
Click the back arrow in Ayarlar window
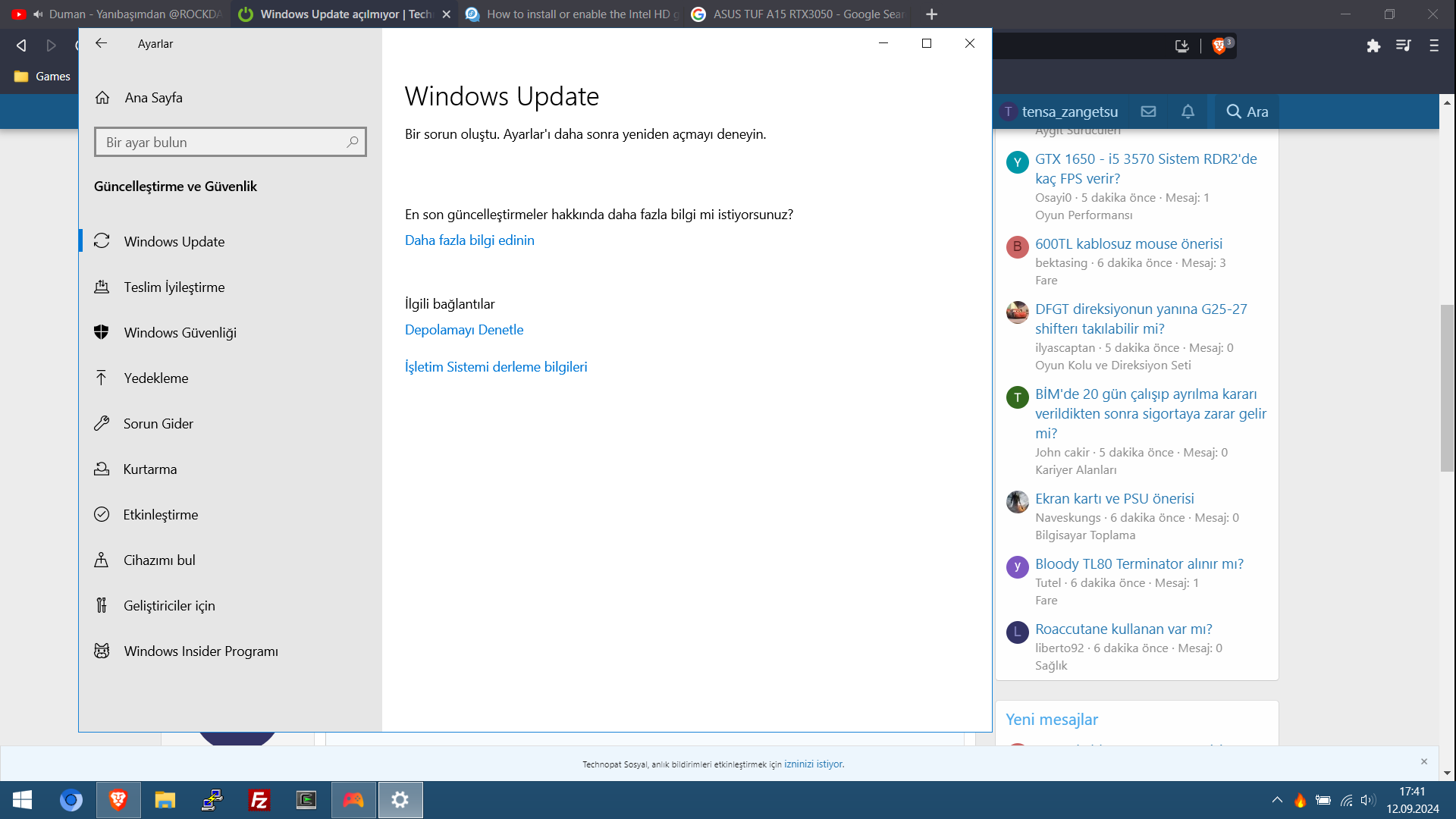(x=101, y=43)
